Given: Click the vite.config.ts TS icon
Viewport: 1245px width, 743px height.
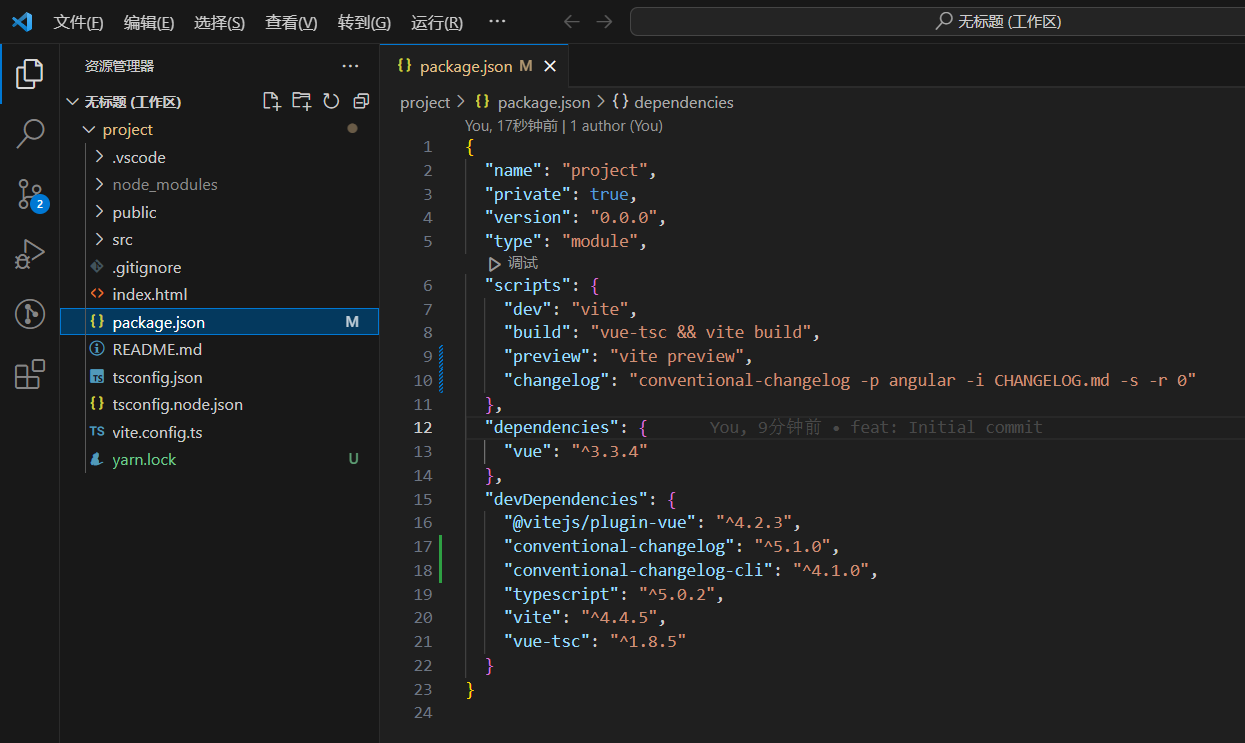Looking at the screenshot, I should click(x=97, y=432).
